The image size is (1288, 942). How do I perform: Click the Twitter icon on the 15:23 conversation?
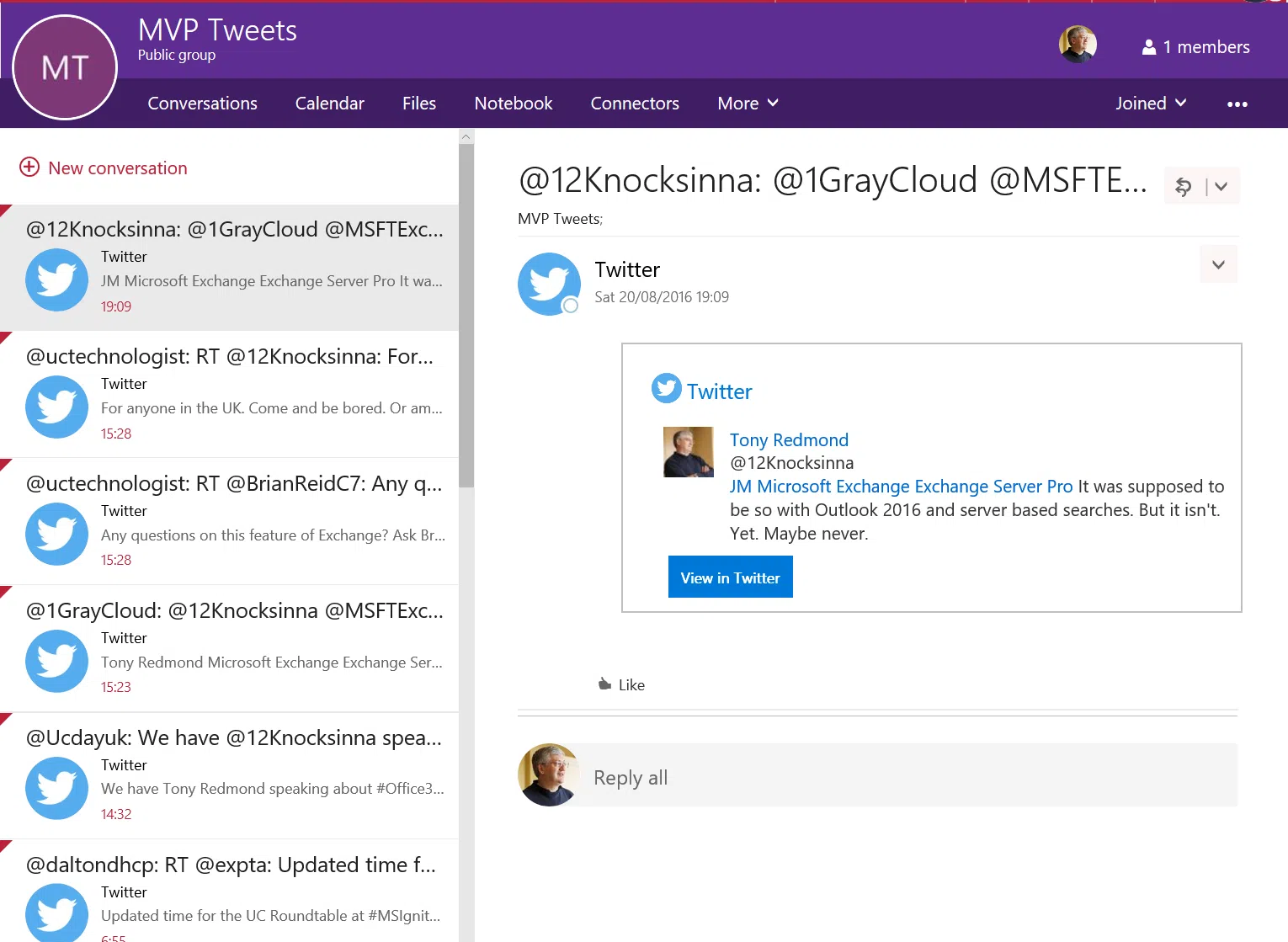click(x=57, y=661)
